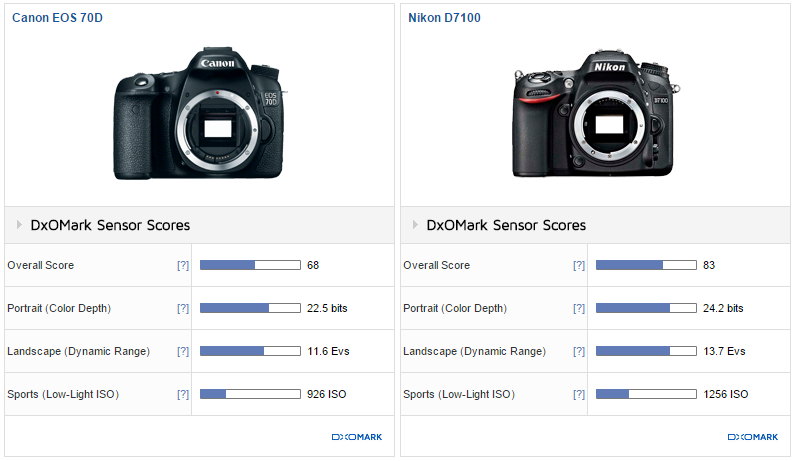Click Canon's Sports (Low-Light ISO) label
795x461 pixels.
pos(63,394)
